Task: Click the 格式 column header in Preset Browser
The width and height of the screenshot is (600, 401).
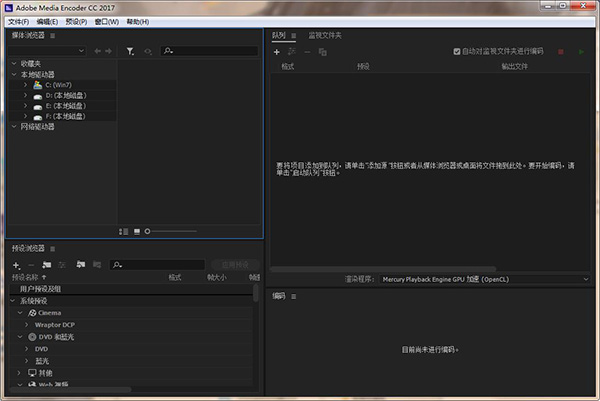Action: coord(175,277)
